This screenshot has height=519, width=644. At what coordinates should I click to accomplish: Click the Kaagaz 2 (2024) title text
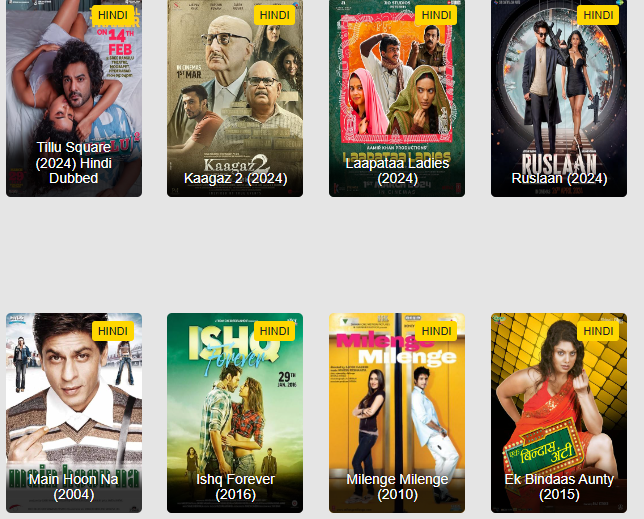[235, 178]
